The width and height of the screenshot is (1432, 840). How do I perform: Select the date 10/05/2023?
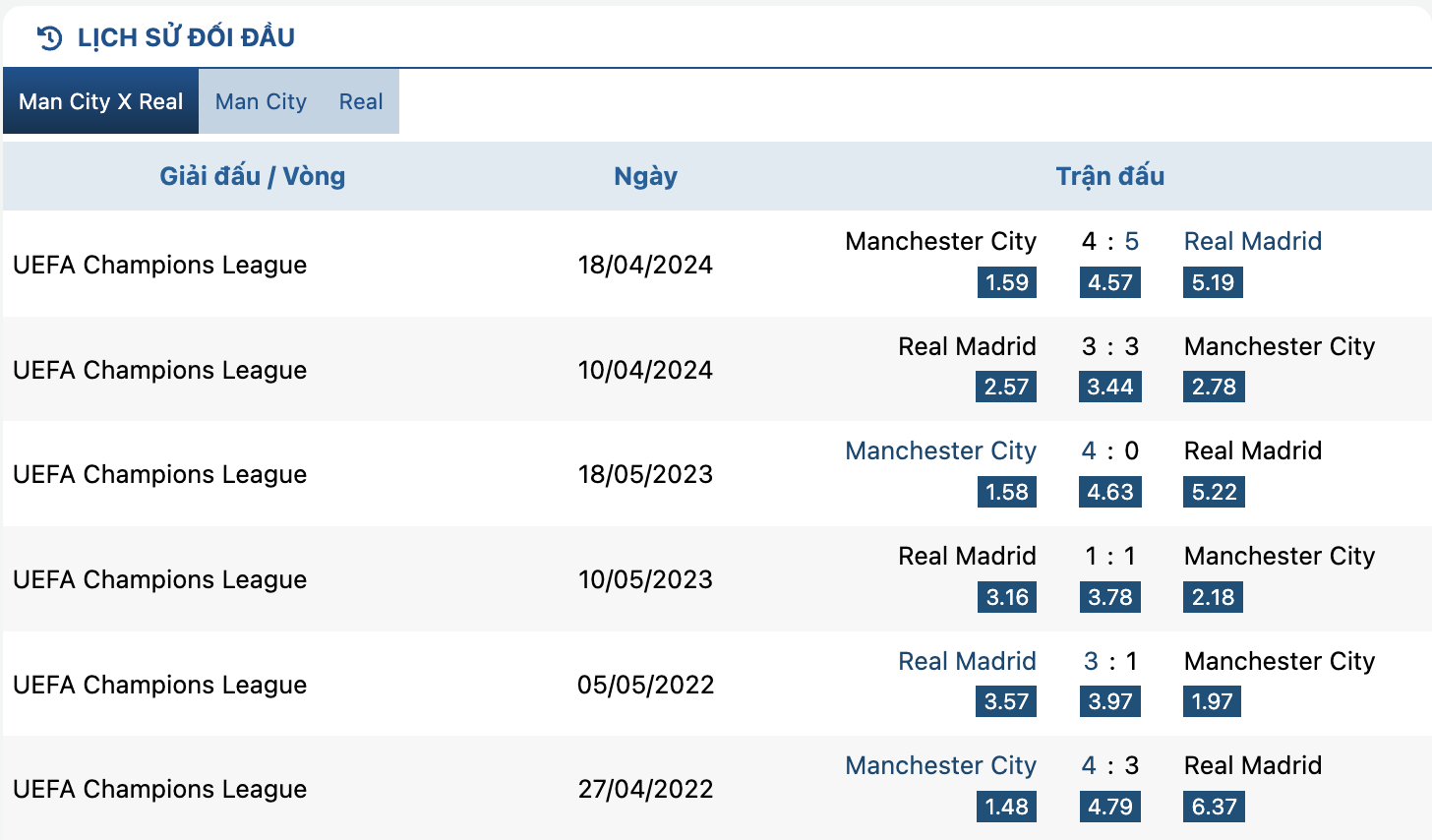(x=645, y=579)
